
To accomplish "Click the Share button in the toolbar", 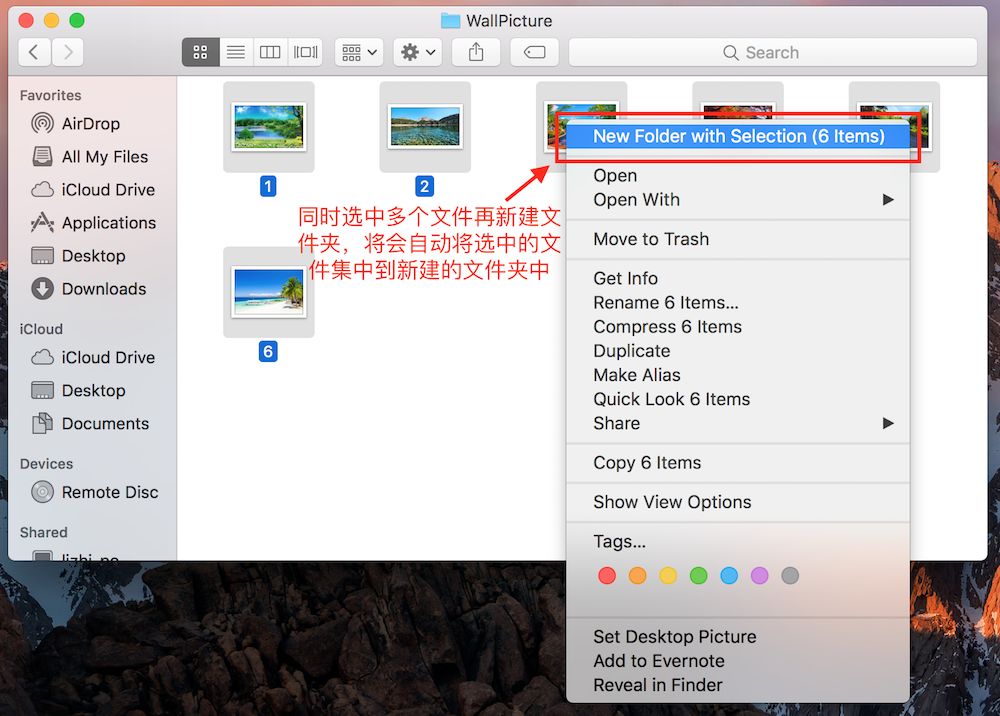I will click(476, 51).
